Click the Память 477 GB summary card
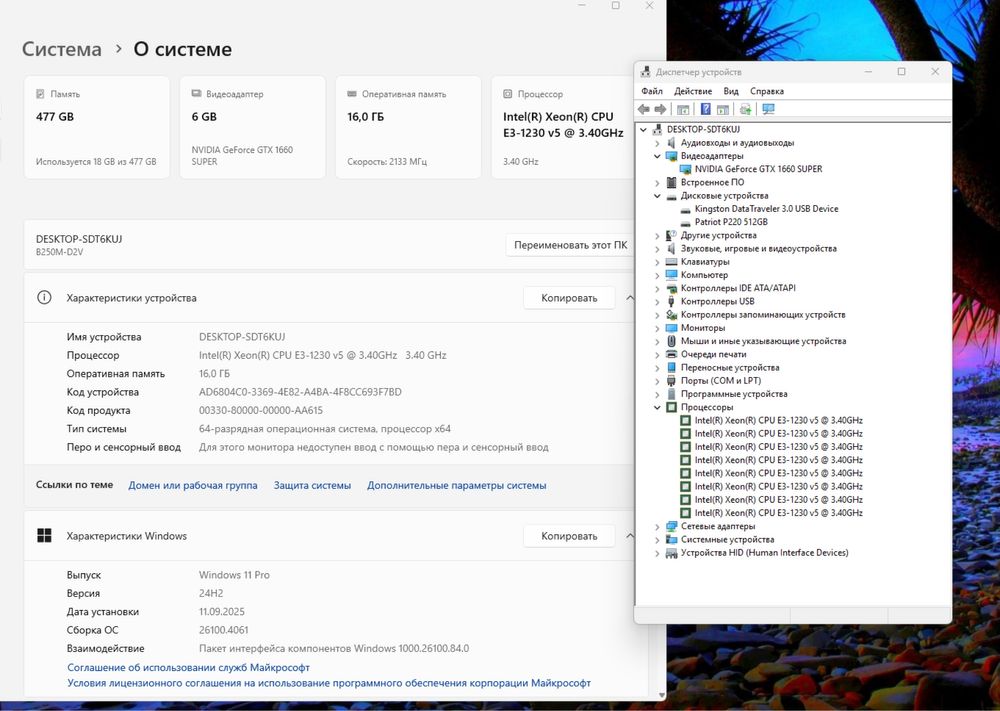The width and height of the screenshot is (1000, 711). pos(96,127)
